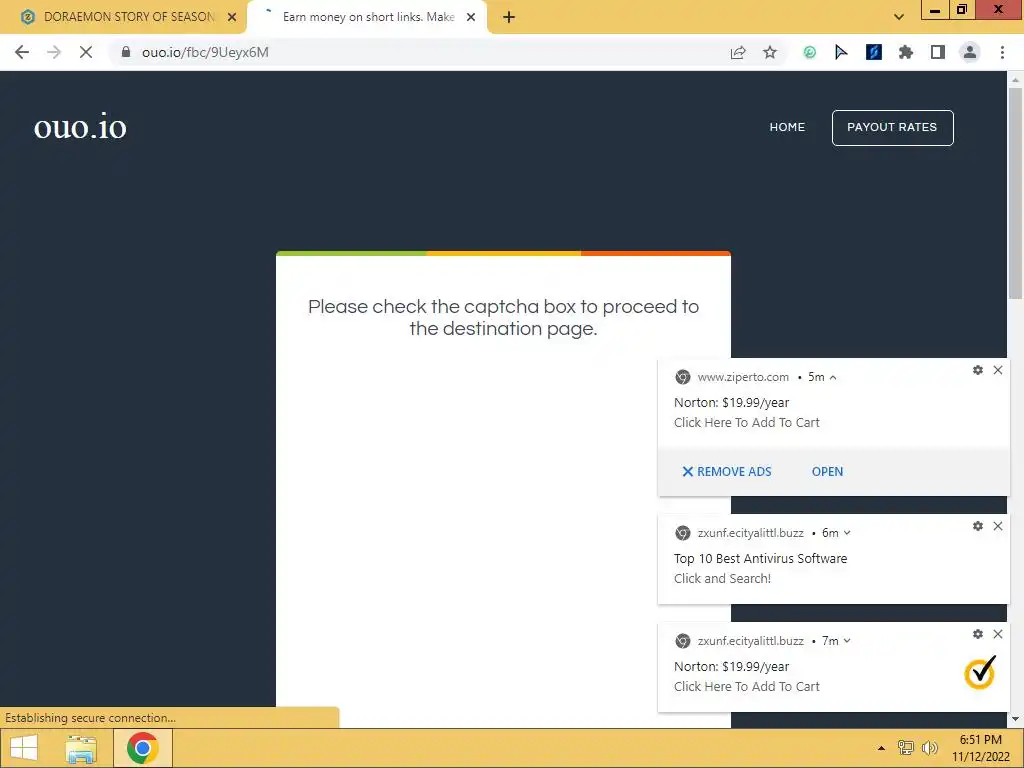This screenshot has width=1024, height=768.
Task: Collapse the ziperto.com notification chevron
Action: click(x=833, y=377)
